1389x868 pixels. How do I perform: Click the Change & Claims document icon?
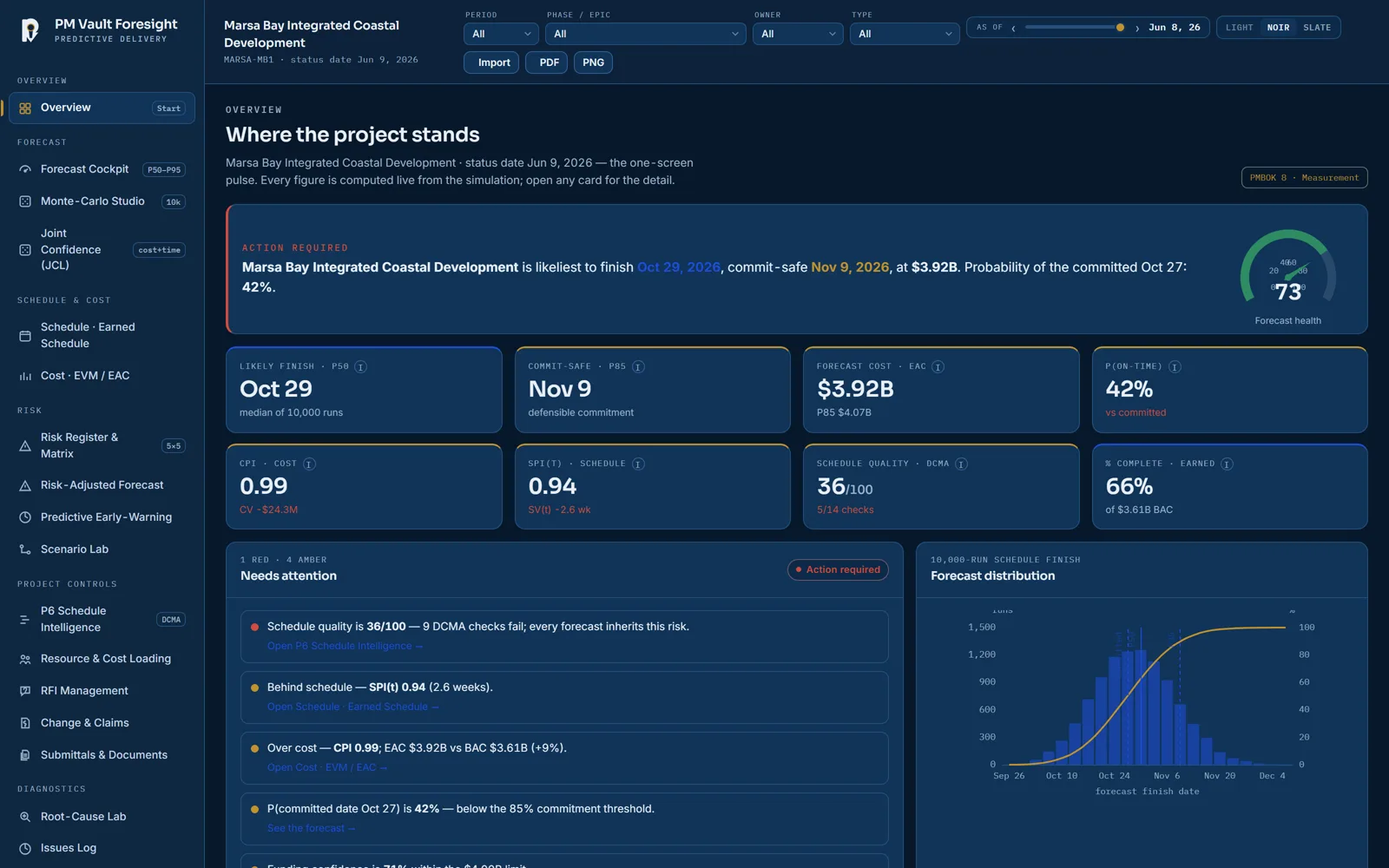click(x=25, y=723)
